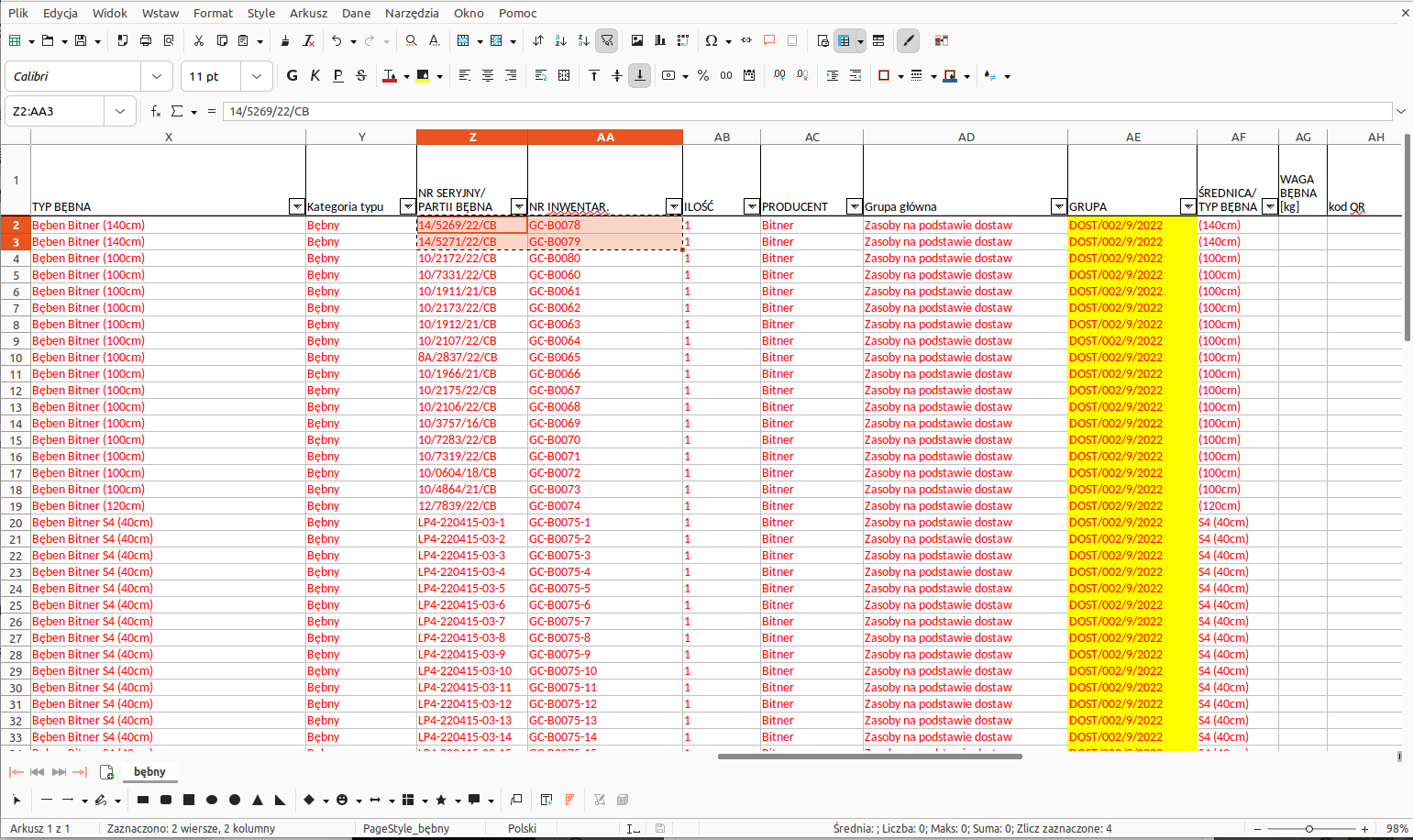Select the bębny sheet tab
The image size is (1413, 840).
pyautogui.click(x=149, y=772)
